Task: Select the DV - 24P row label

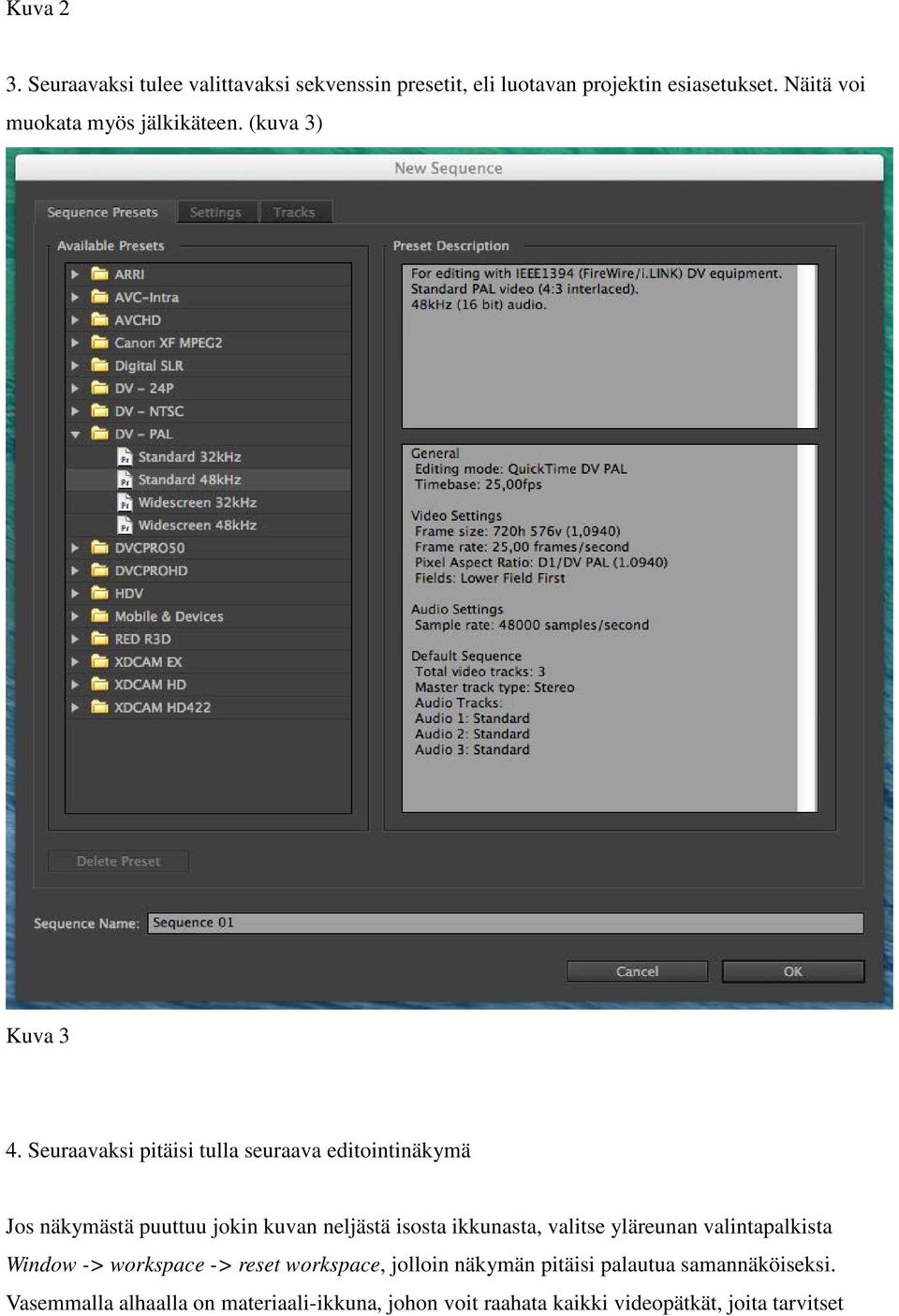Action: [144, 388]
